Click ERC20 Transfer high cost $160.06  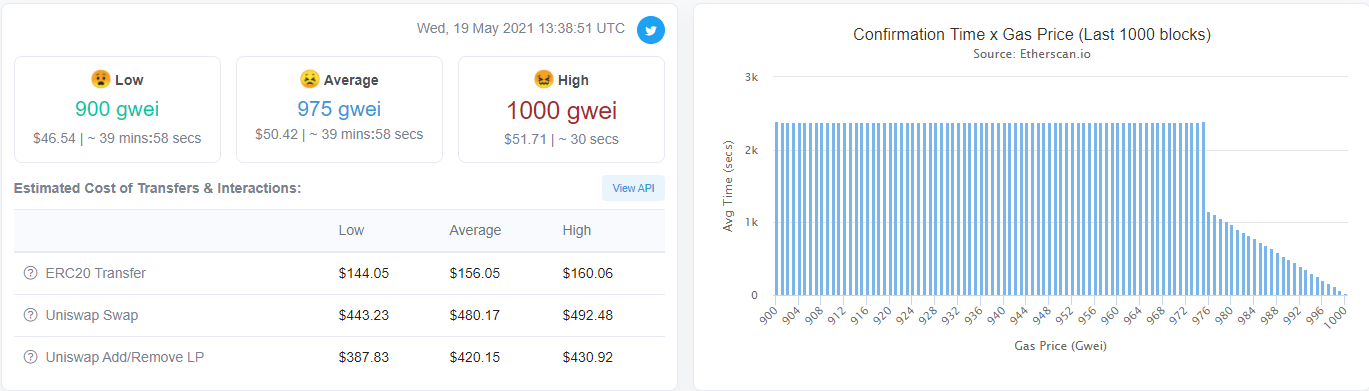588,273
